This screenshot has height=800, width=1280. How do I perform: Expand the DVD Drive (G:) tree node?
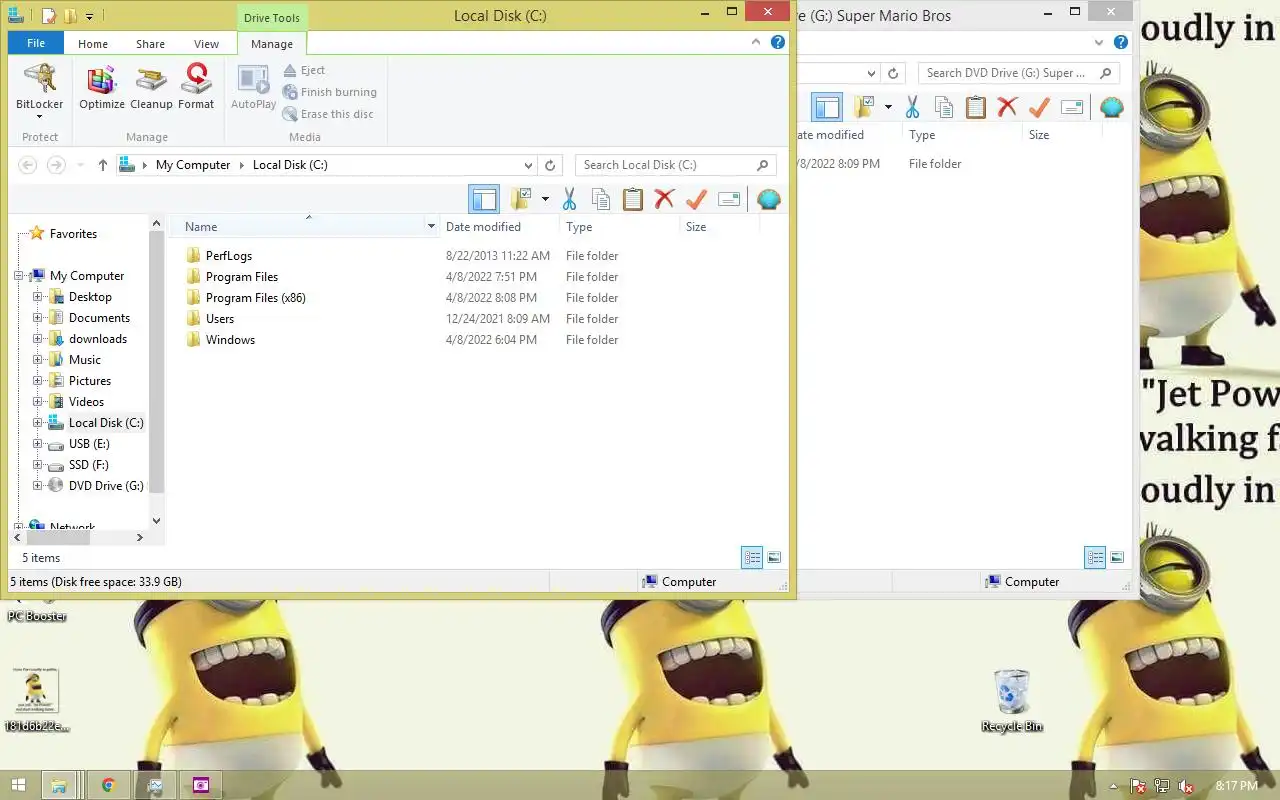(38, 486)
